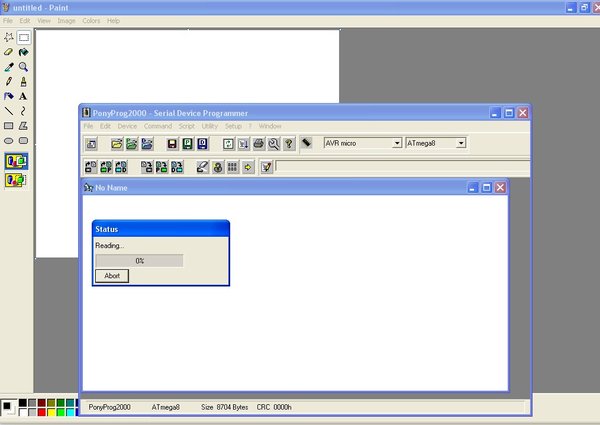Click the Print icon in PonyProg
The width and height of the screenshot is (600, 425).
259,144
